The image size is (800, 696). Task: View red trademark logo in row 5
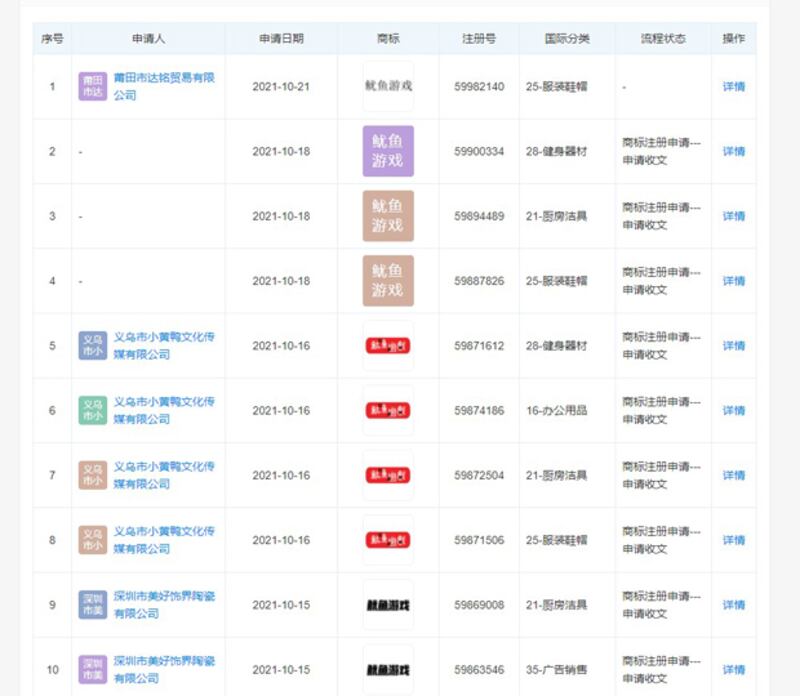click(388, 345)
